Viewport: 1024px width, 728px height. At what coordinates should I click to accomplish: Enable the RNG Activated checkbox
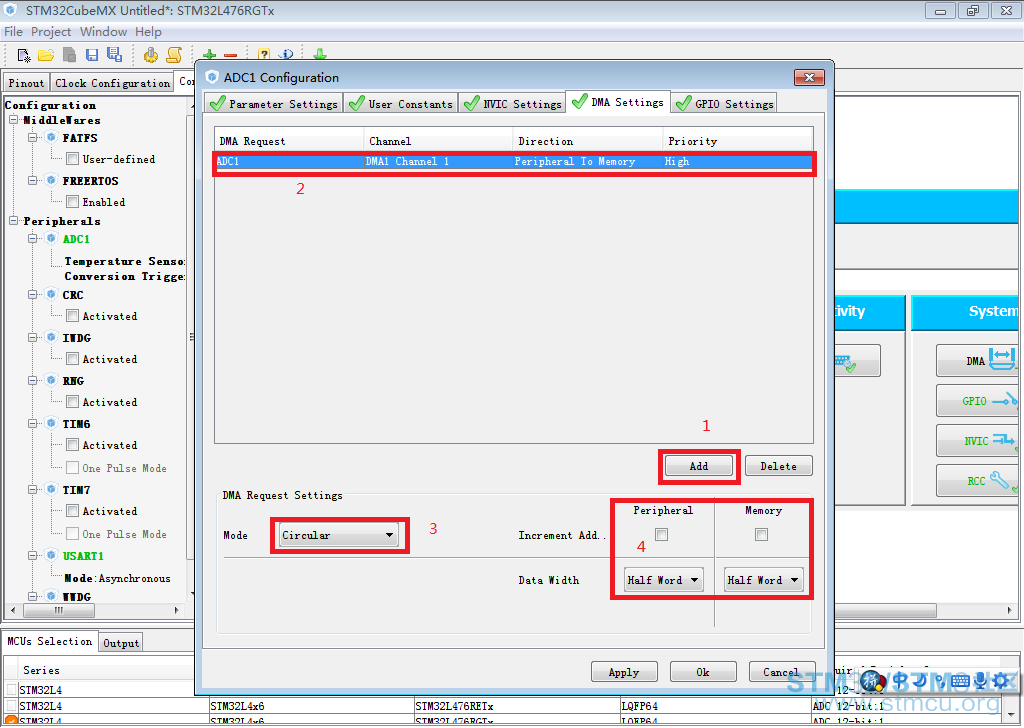72,402
